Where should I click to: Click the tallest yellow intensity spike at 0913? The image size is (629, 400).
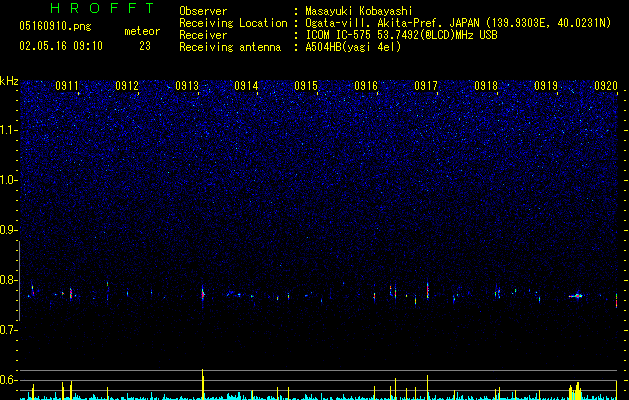click(203, 384)
